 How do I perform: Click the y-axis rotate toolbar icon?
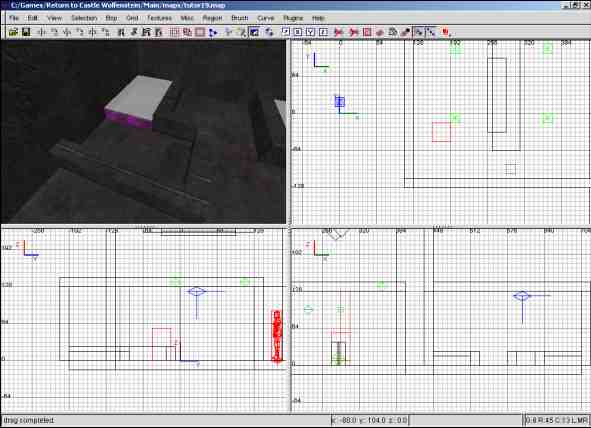[x=80, y=32]
